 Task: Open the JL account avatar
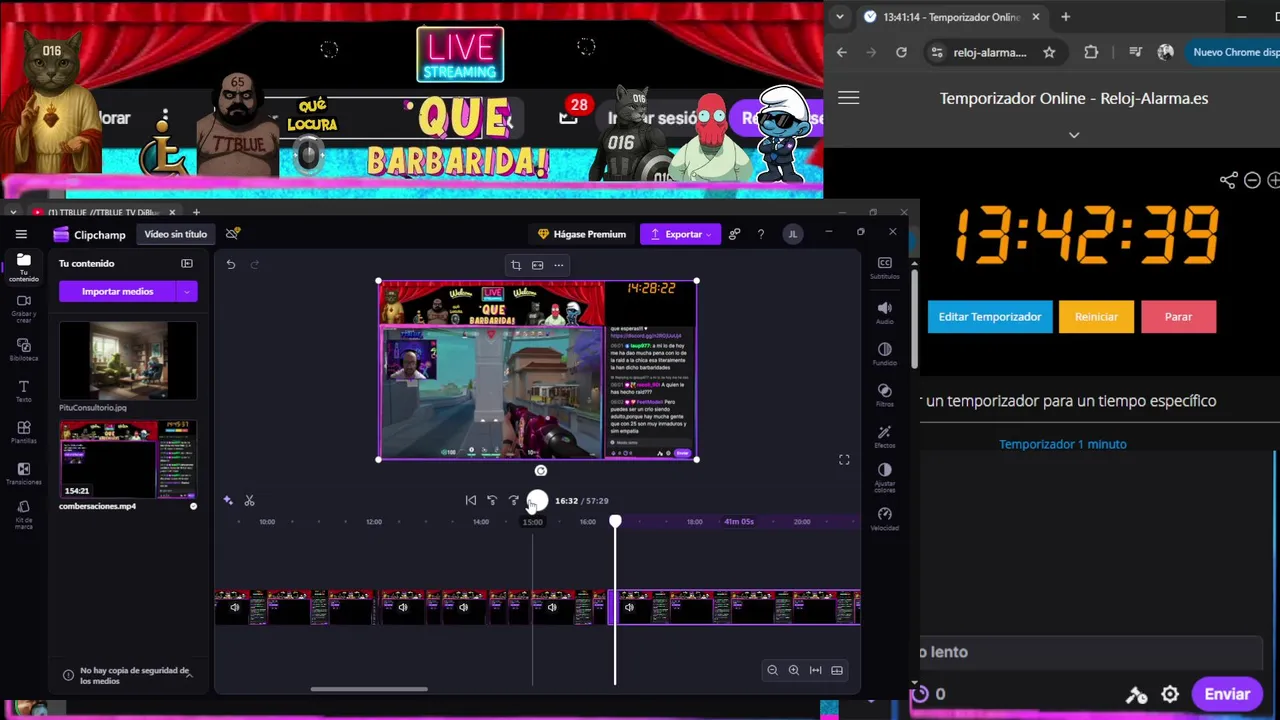(x=792, y=234)
